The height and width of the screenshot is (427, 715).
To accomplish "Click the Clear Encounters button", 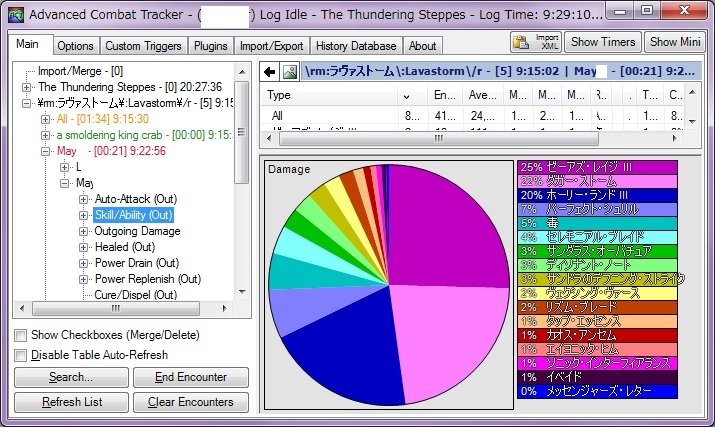I will [x=191, y=402].
